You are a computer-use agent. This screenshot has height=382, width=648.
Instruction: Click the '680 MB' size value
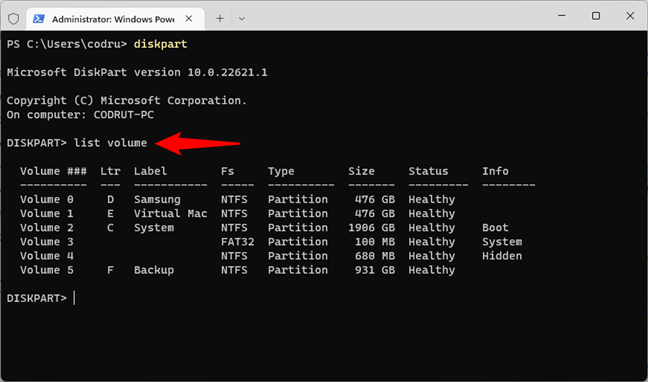coord(375,255)
